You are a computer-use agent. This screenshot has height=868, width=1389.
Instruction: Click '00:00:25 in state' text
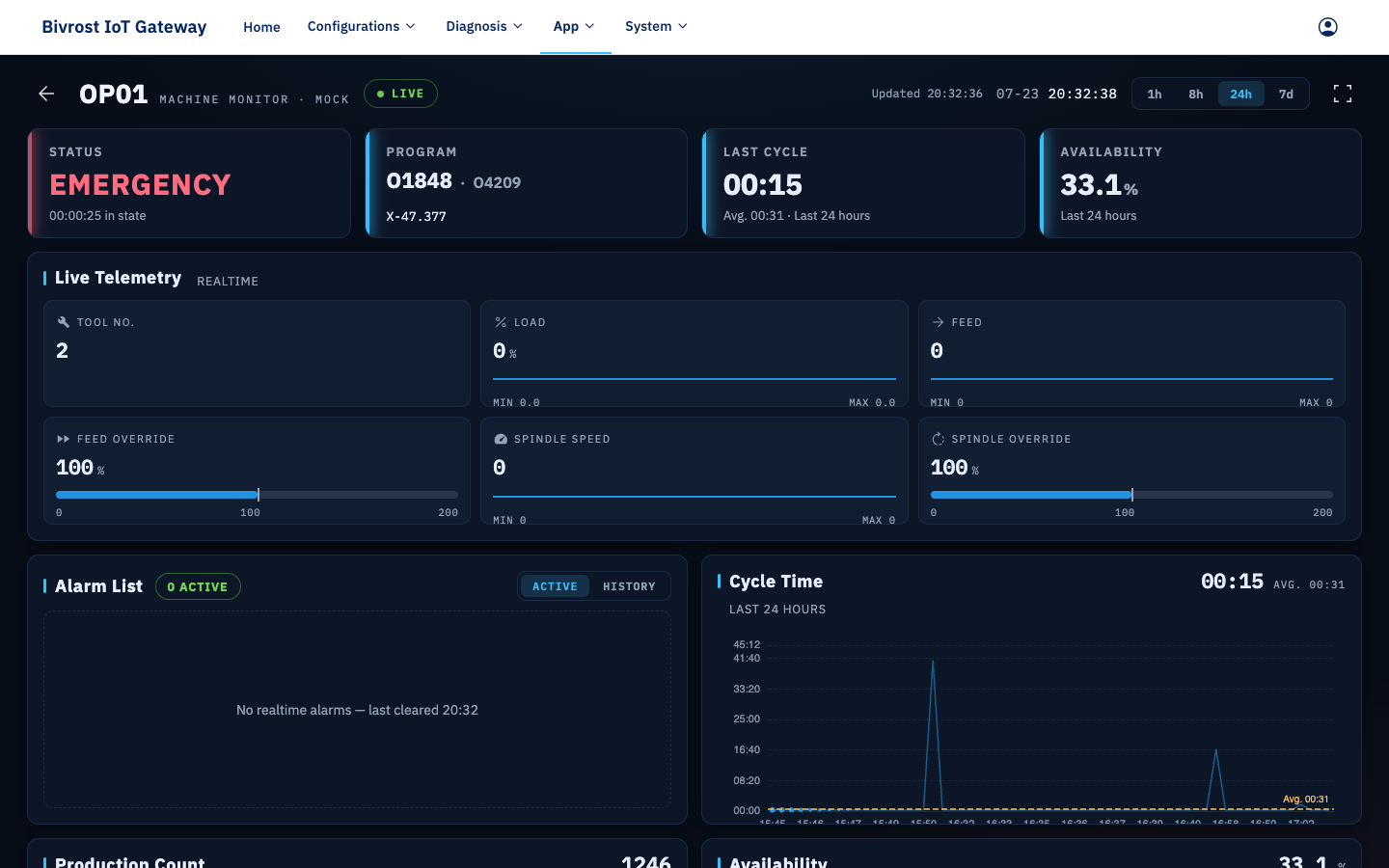(x=97, y=216)
